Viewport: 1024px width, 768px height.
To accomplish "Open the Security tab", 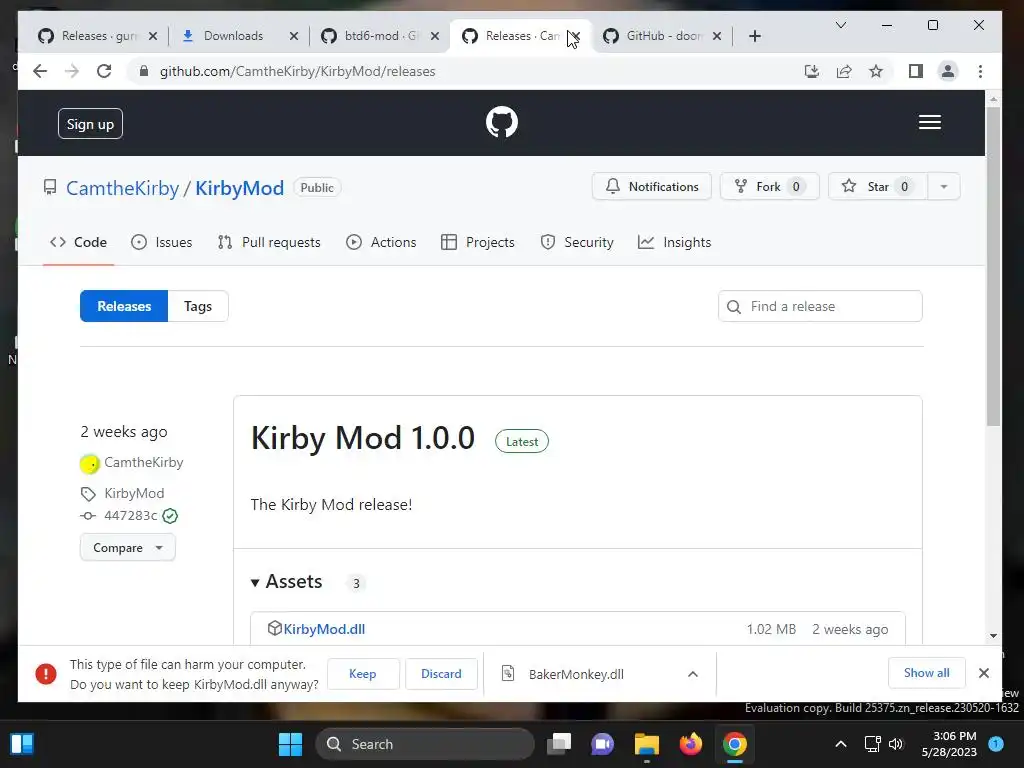I will 577,242.
